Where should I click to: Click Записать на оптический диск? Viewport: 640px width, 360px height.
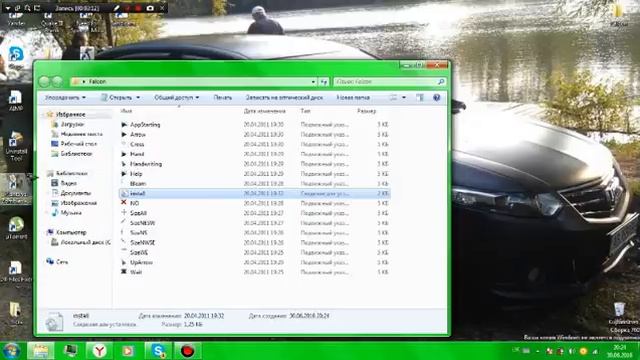tap(284, 98)
